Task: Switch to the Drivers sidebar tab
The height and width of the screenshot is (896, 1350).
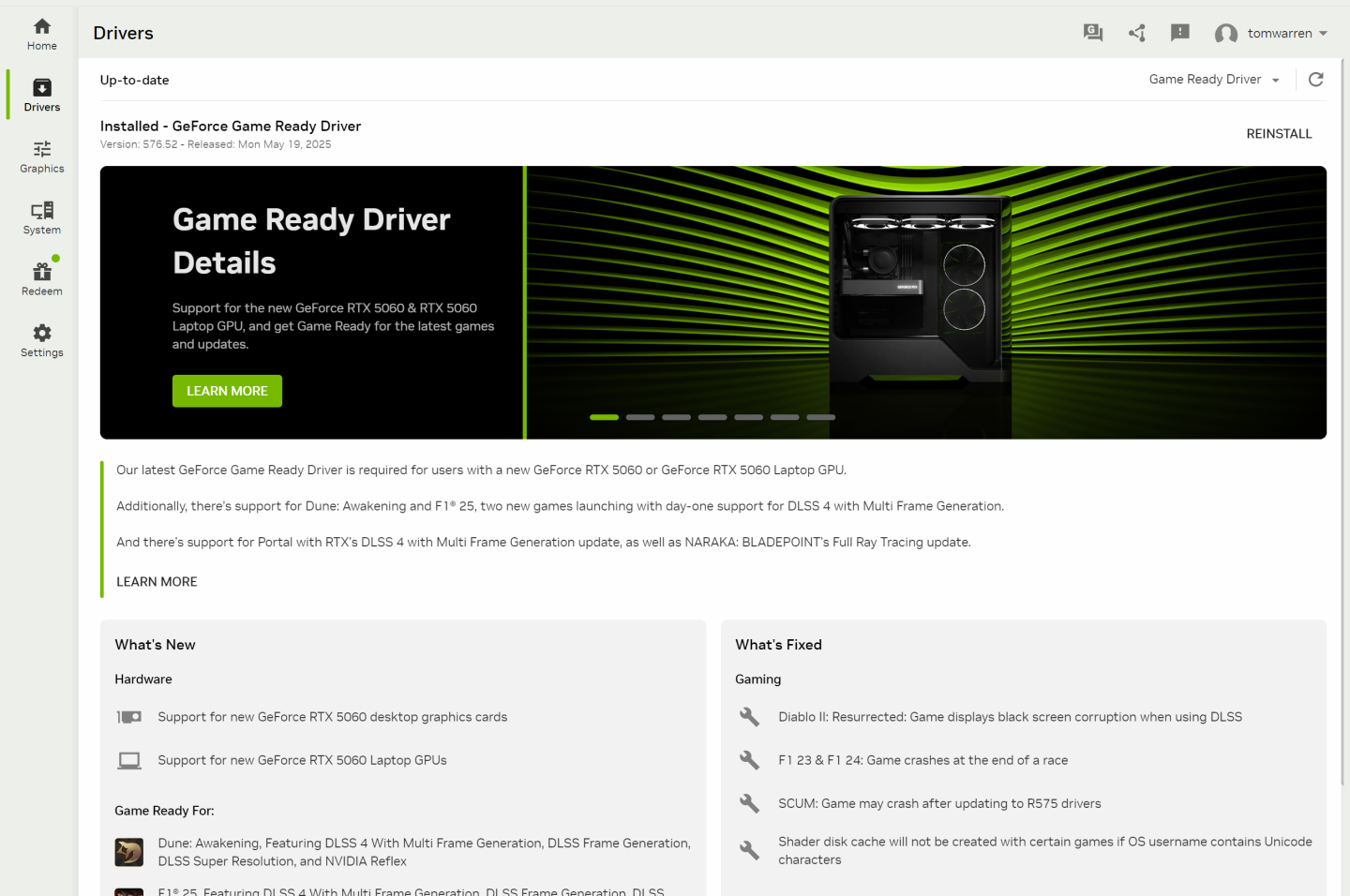Action: click(x=41, y=96)
